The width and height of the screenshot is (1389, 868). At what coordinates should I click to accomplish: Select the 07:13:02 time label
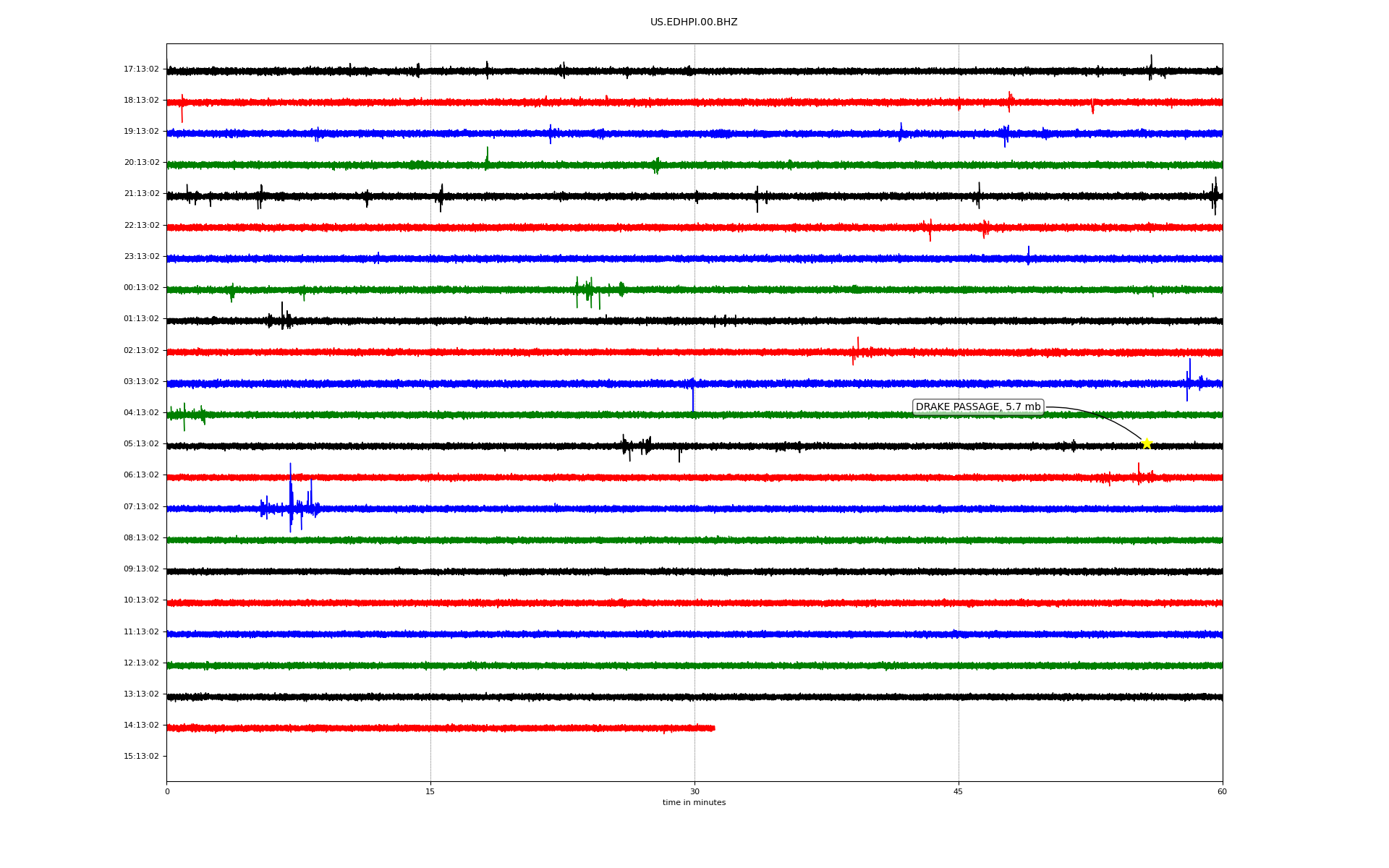141,507
